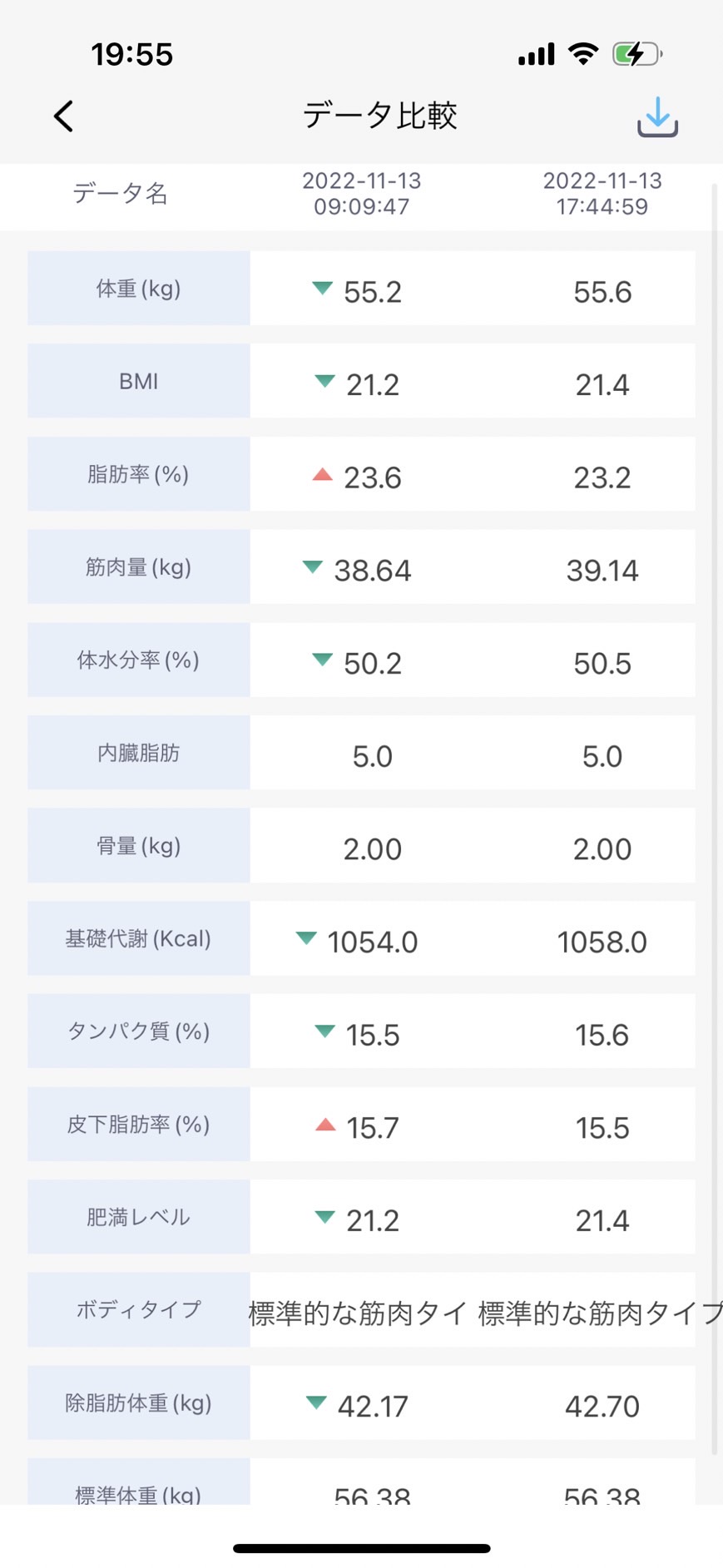
Task: Tap the ボディタイプ row label
Action: 139,1309
